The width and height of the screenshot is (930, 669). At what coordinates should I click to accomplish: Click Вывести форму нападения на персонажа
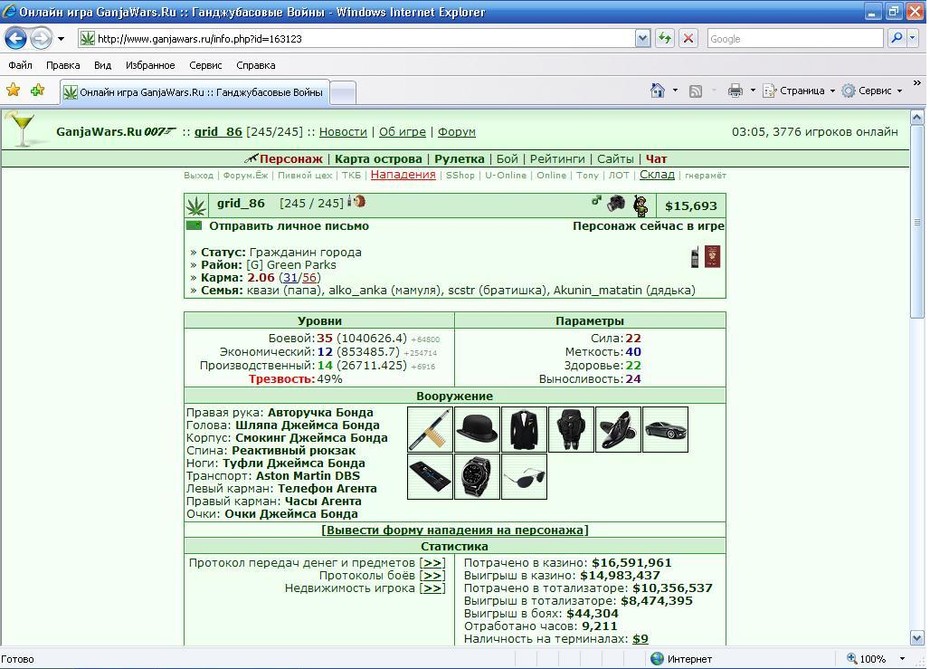tap(455, 530)
